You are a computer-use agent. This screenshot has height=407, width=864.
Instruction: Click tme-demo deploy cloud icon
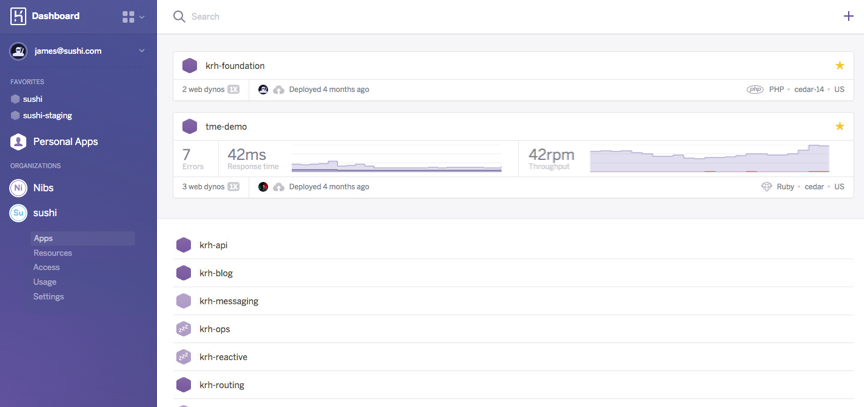point(279,187)
